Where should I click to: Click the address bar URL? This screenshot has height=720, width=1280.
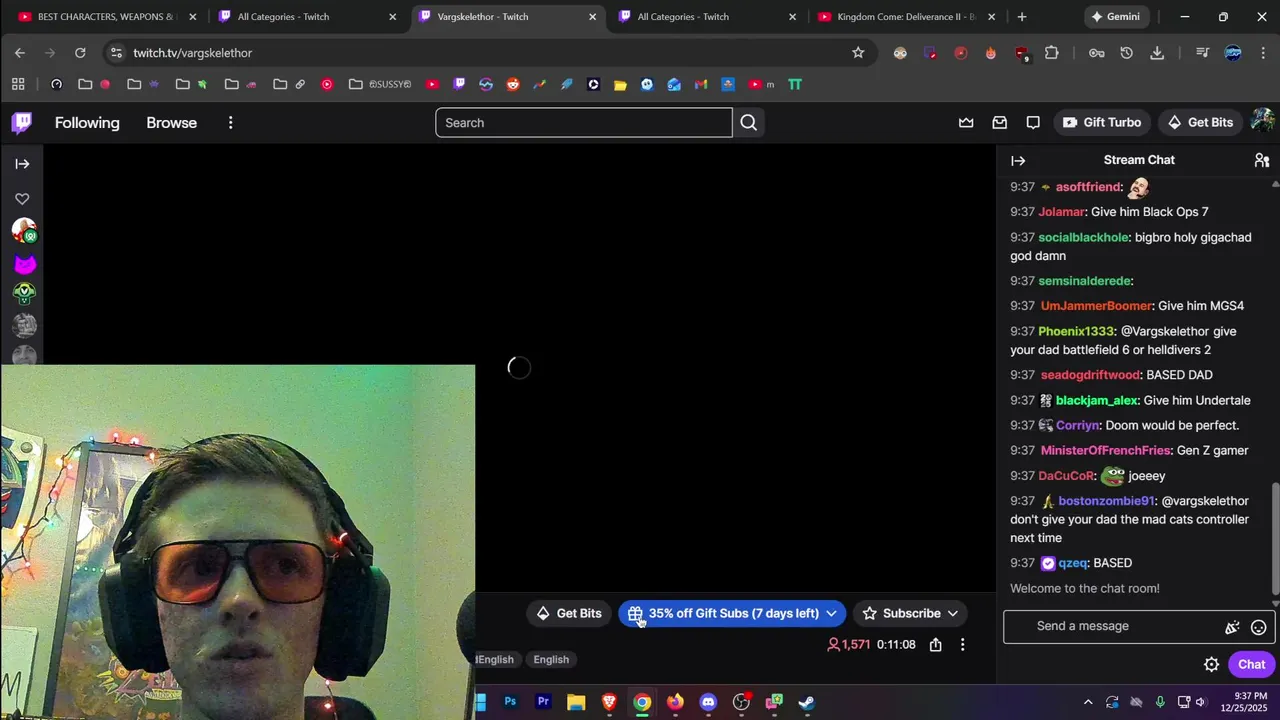tap(192, 53)
